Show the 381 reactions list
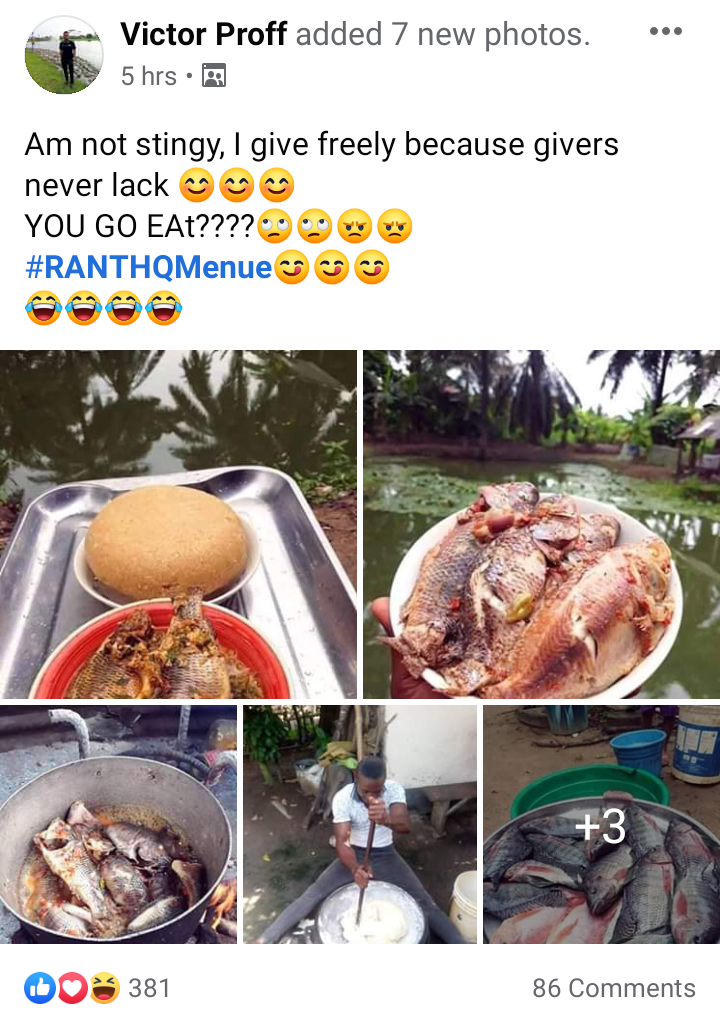 [149, 988]
